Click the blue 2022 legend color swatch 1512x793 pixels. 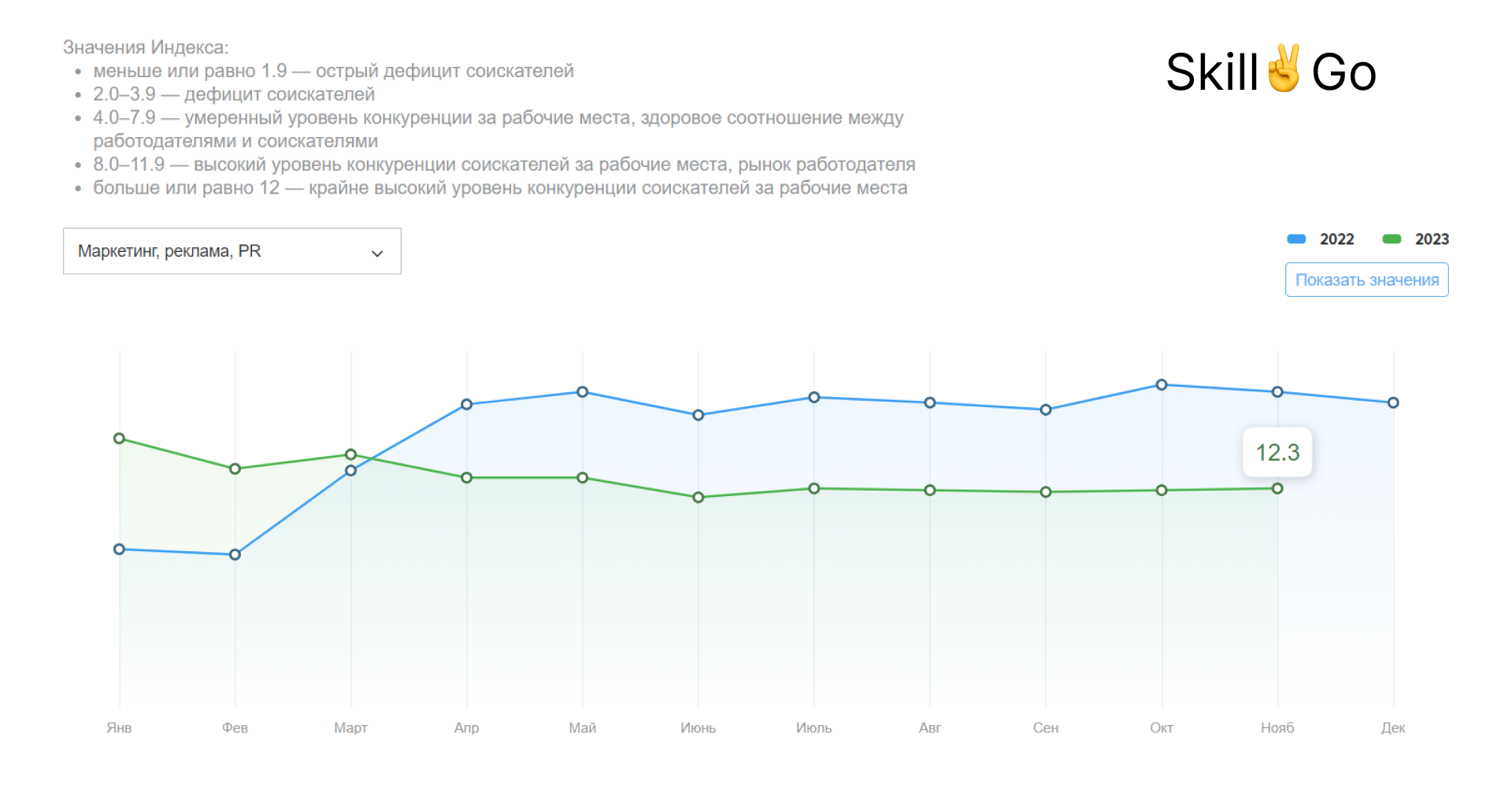pyautogui.click(x=1296, y=239)
